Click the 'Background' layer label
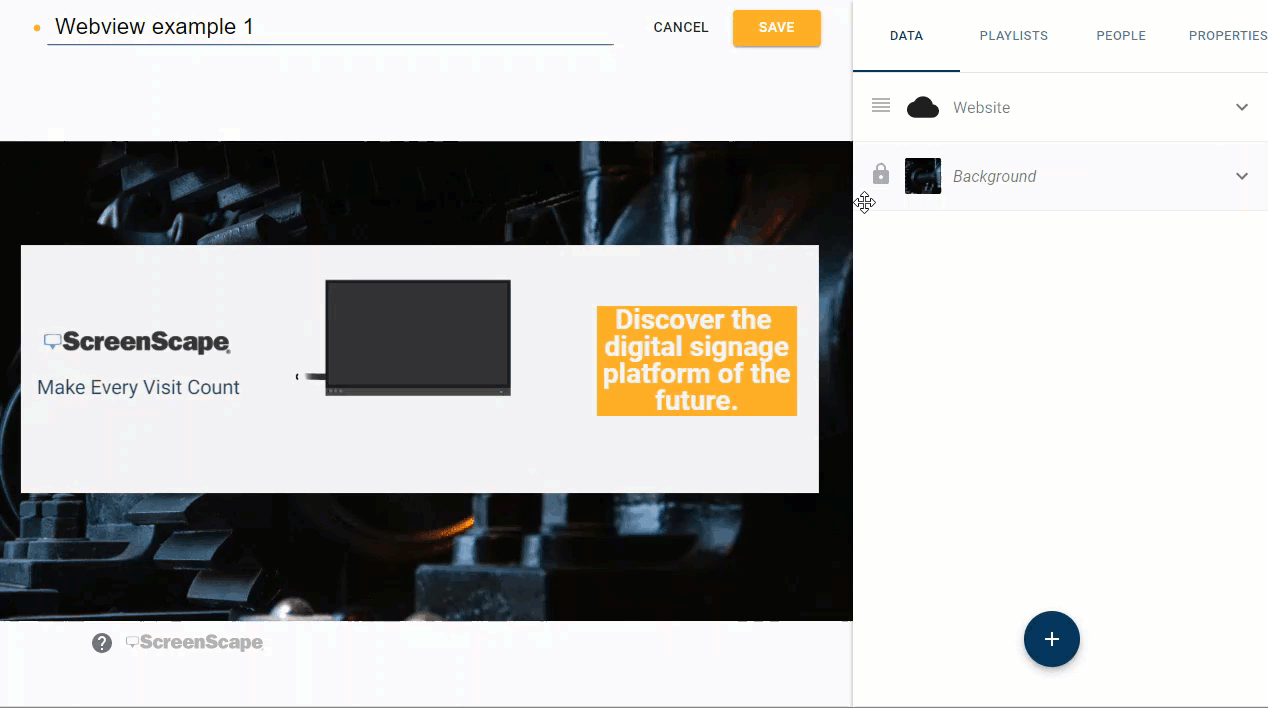The height and width of the screenshot is (708, 1268). click(994, 177)
